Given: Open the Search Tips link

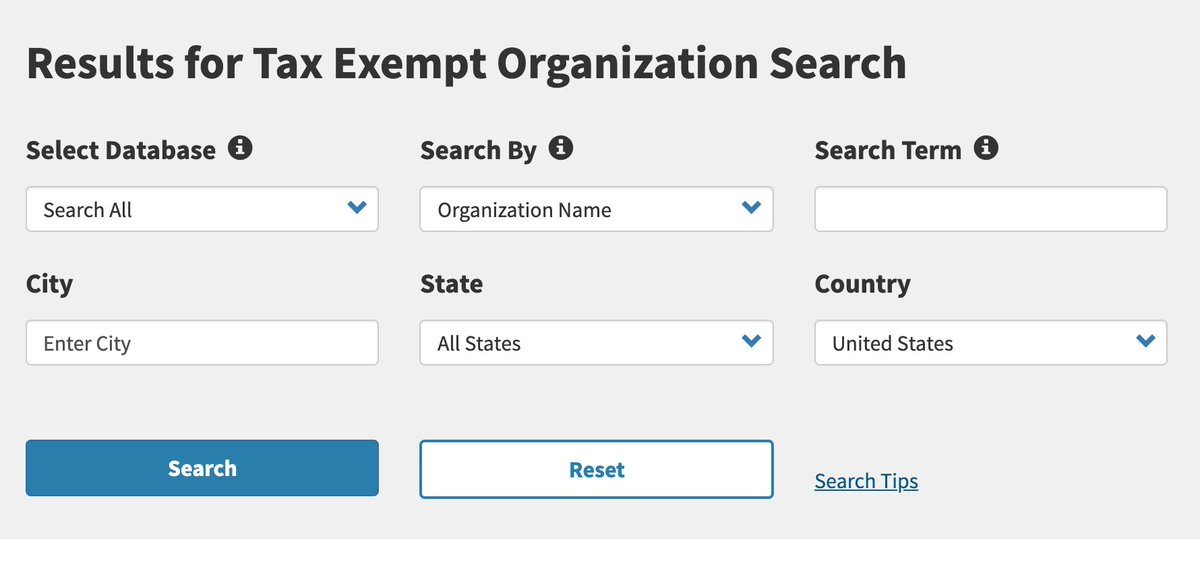Looking at the screenshot, I should point(866,481).
